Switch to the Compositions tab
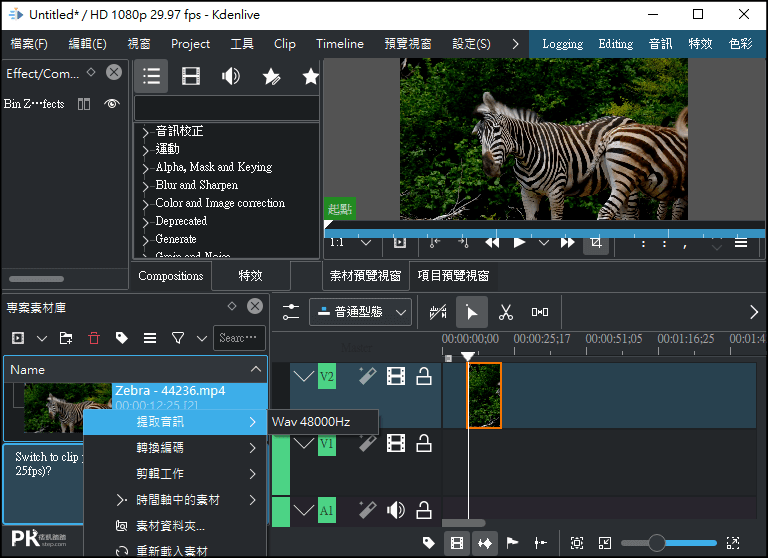 pyautogui.click(x=170, y=276)
